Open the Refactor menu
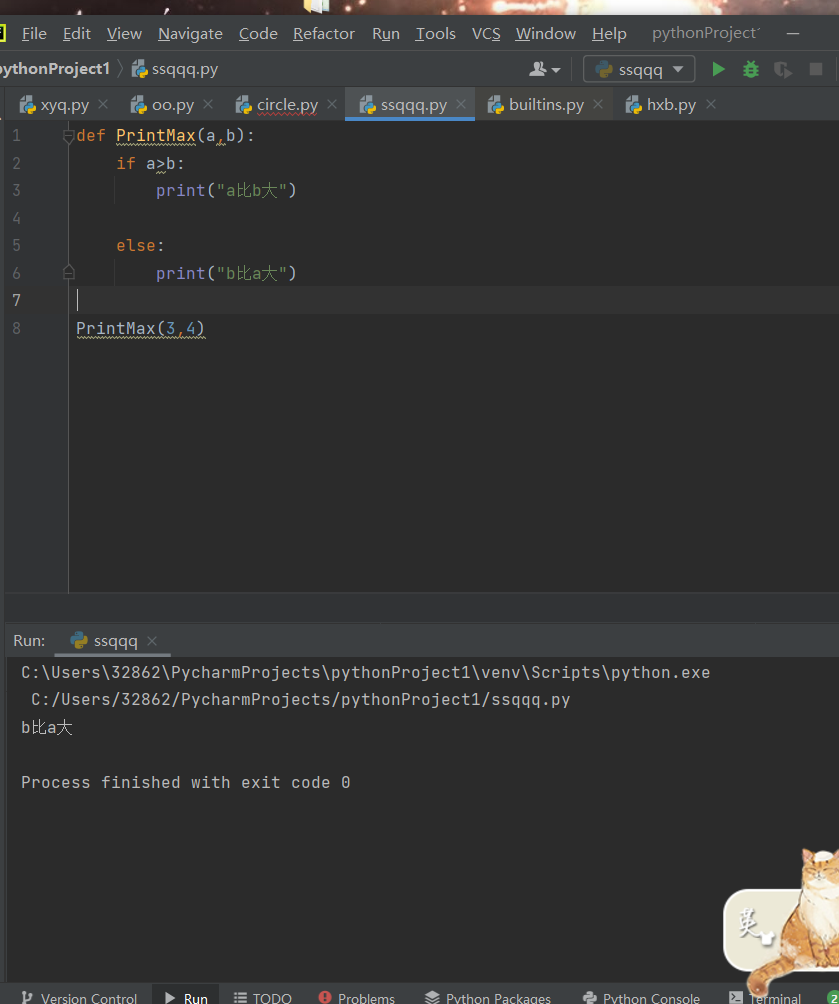Screen dimensions: 839x1004 tap(323, 33)
